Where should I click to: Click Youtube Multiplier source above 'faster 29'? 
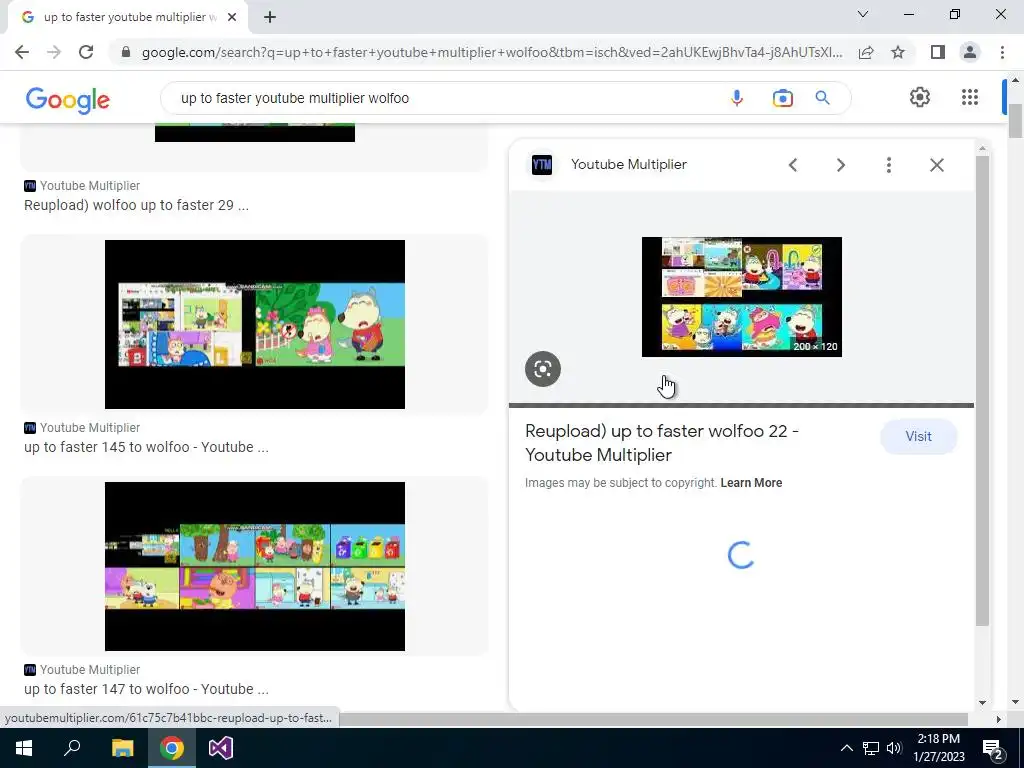pos(89,185)
